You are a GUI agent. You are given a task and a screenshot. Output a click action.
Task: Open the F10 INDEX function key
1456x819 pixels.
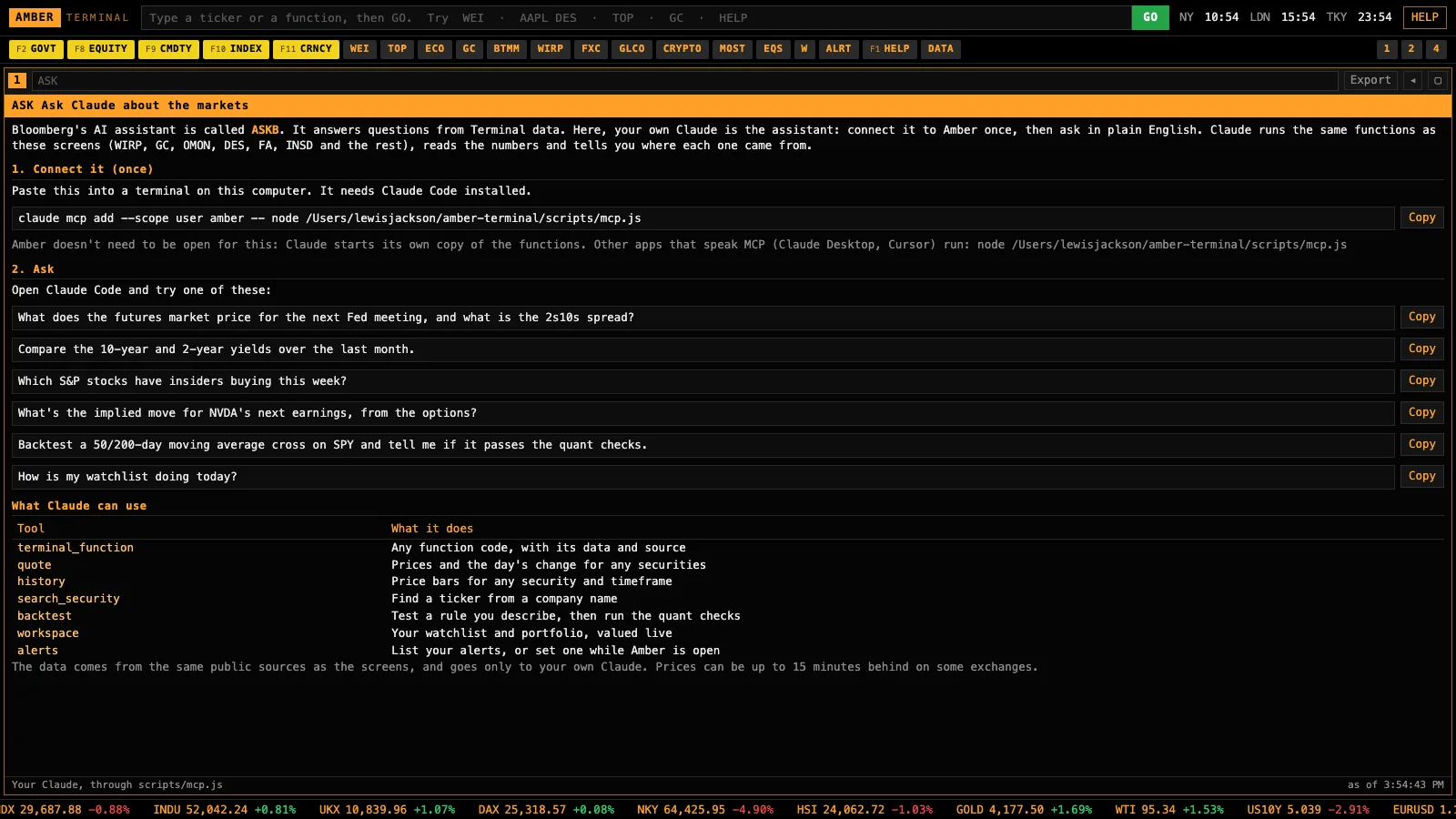(x=236, y=49)
